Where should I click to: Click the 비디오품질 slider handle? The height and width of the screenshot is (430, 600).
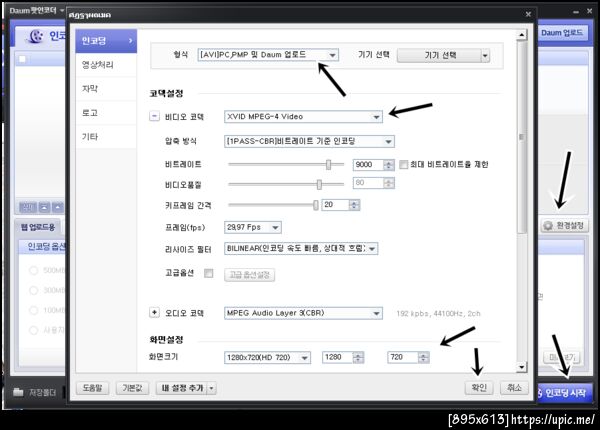(x=319, y=185)
